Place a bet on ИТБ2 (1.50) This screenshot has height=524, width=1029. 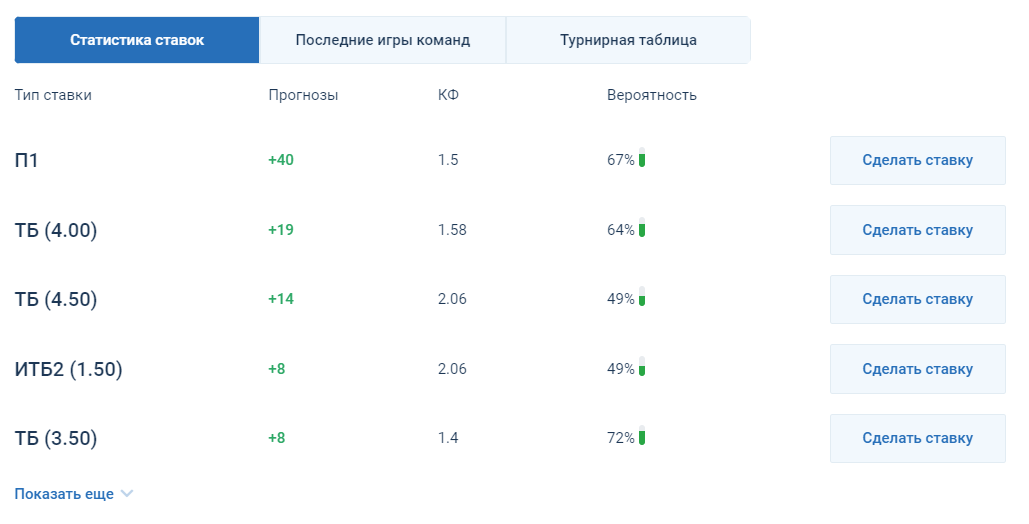[917, 369]
